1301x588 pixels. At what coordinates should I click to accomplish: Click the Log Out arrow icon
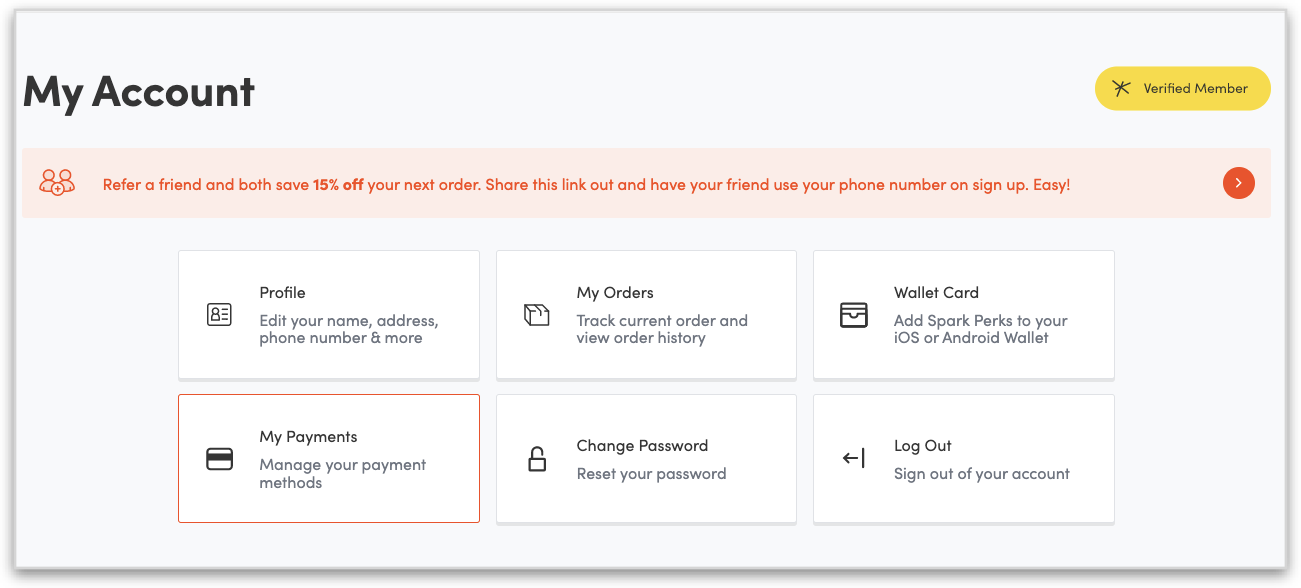click(x=853, y=459)
